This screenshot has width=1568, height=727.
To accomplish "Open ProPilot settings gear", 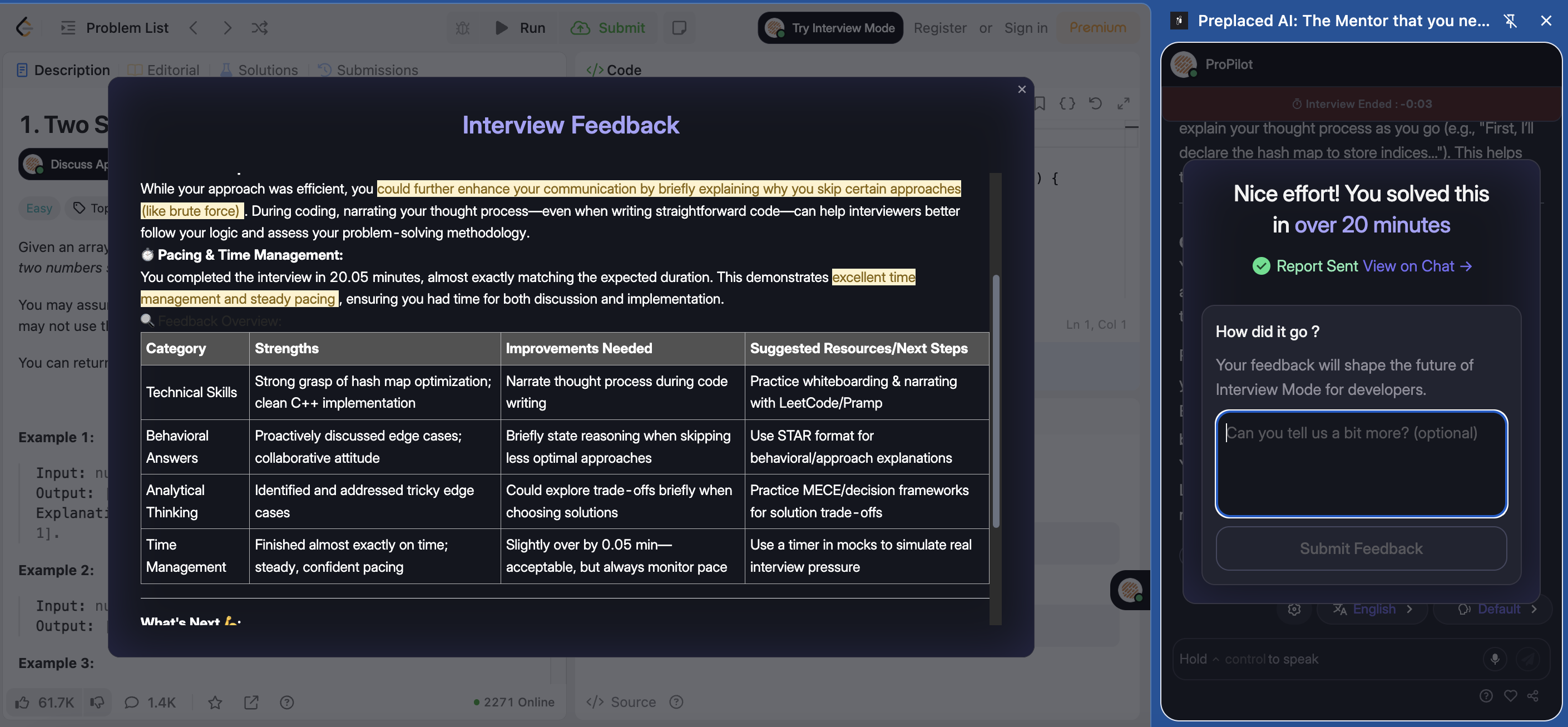I will coord(1295,609).
